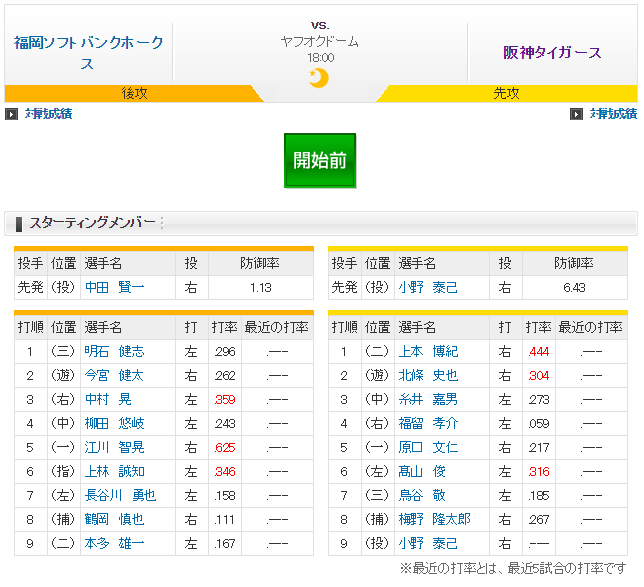This screenshot has height=587, width=644.
Task: Click the 後攻 orange banner
Action: (134, 93)
